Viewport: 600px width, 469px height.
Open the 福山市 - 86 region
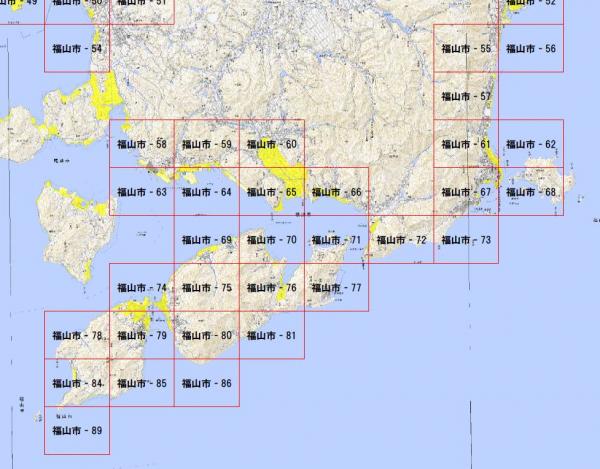point(207,383)
